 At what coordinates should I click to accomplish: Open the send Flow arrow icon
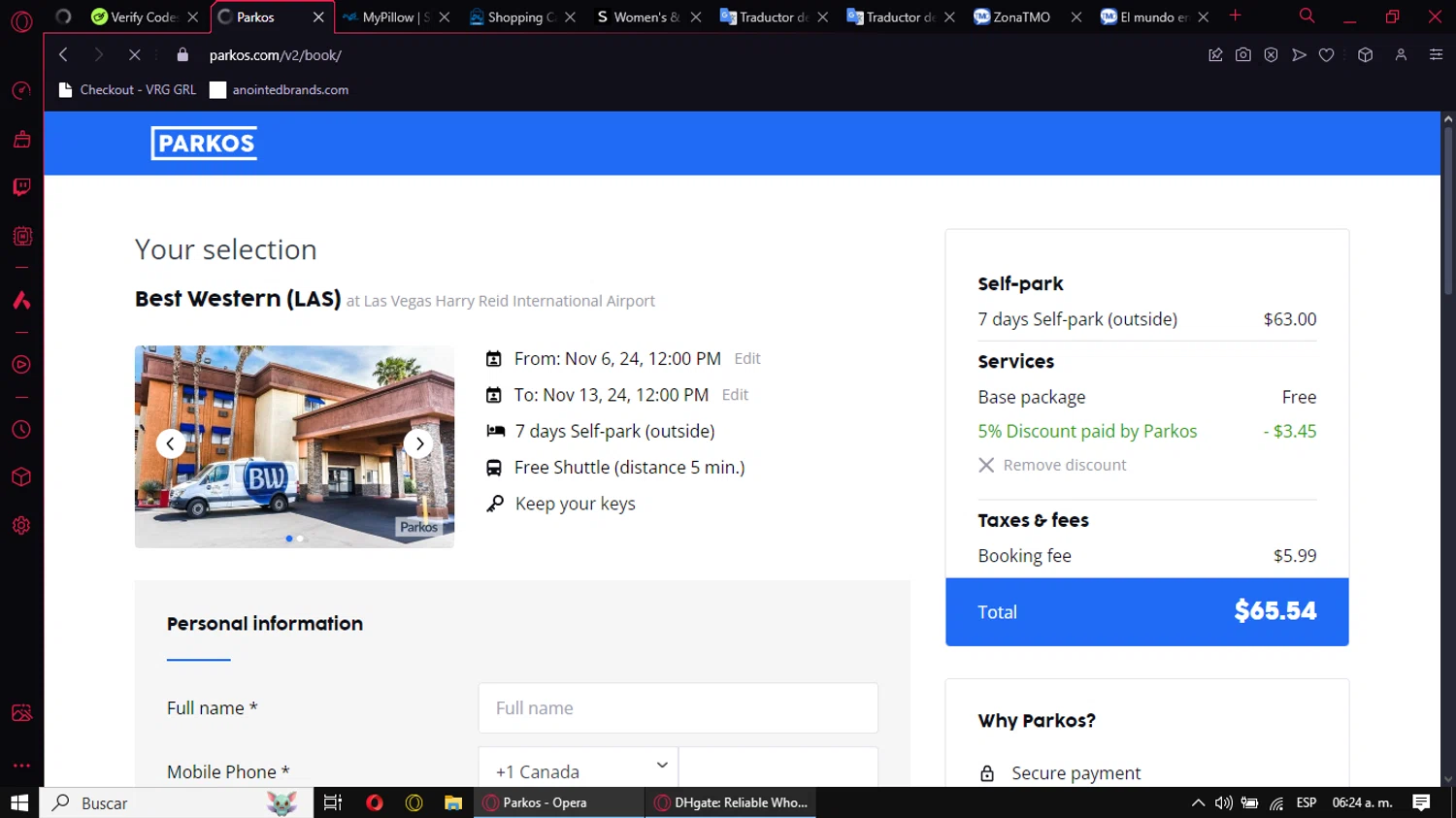tap(1299, 55)
